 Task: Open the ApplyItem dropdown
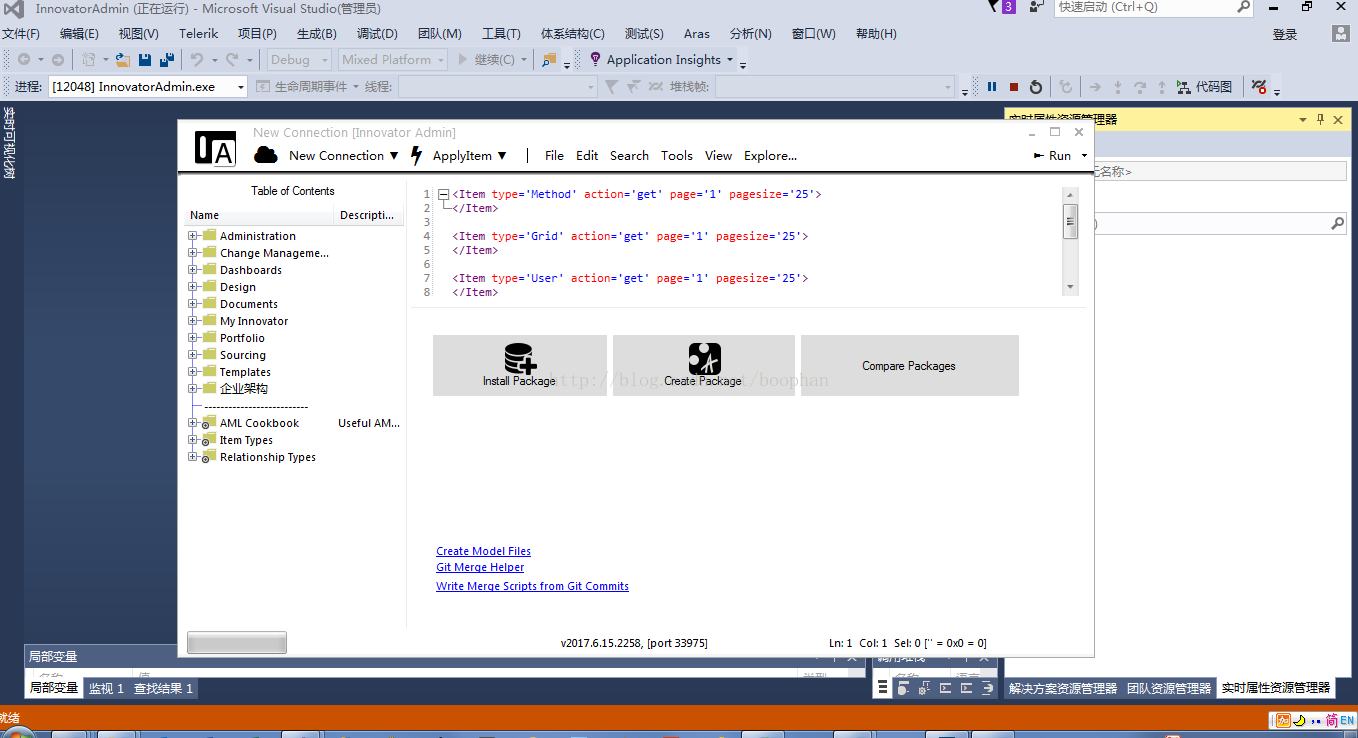[x=469, y=156]
